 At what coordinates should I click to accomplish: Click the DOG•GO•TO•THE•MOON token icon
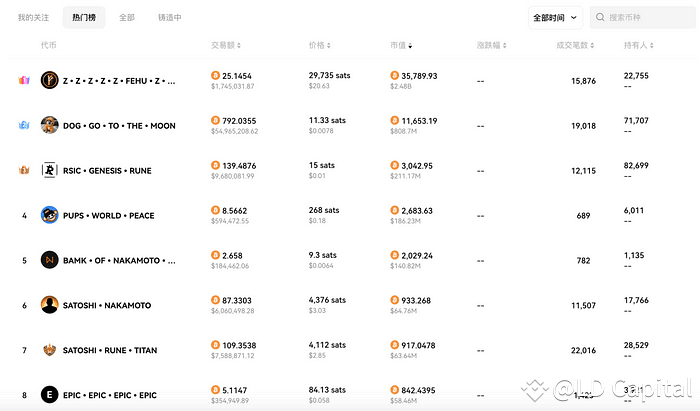coord(49,125)
